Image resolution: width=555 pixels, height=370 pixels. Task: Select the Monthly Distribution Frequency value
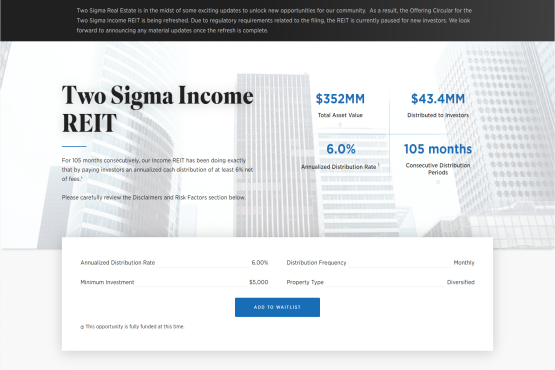pyautogui.click(x=464, y=263)
